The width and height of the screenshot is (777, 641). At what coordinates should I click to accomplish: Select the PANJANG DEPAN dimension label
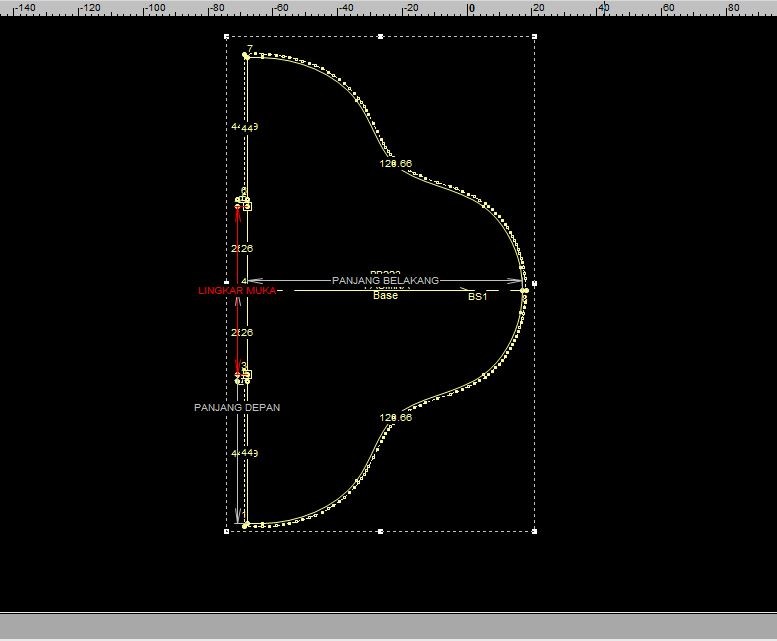pyautogui.click(x=237, y=408)
